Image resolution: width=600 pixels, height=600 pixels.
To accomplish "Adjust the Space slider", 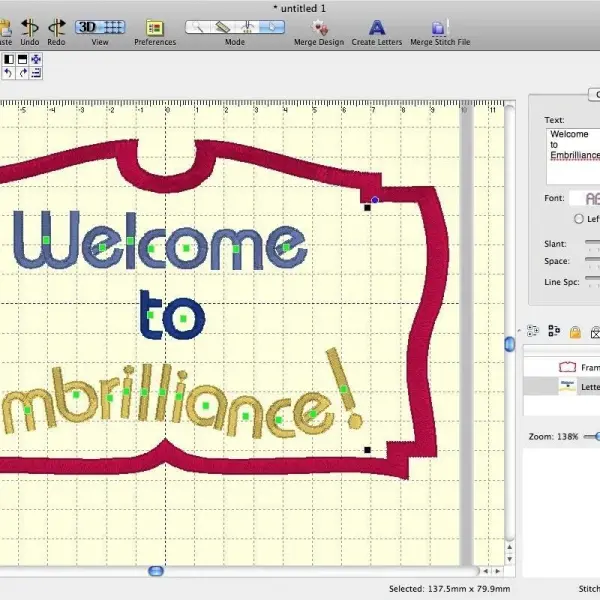I will (592, 259).
